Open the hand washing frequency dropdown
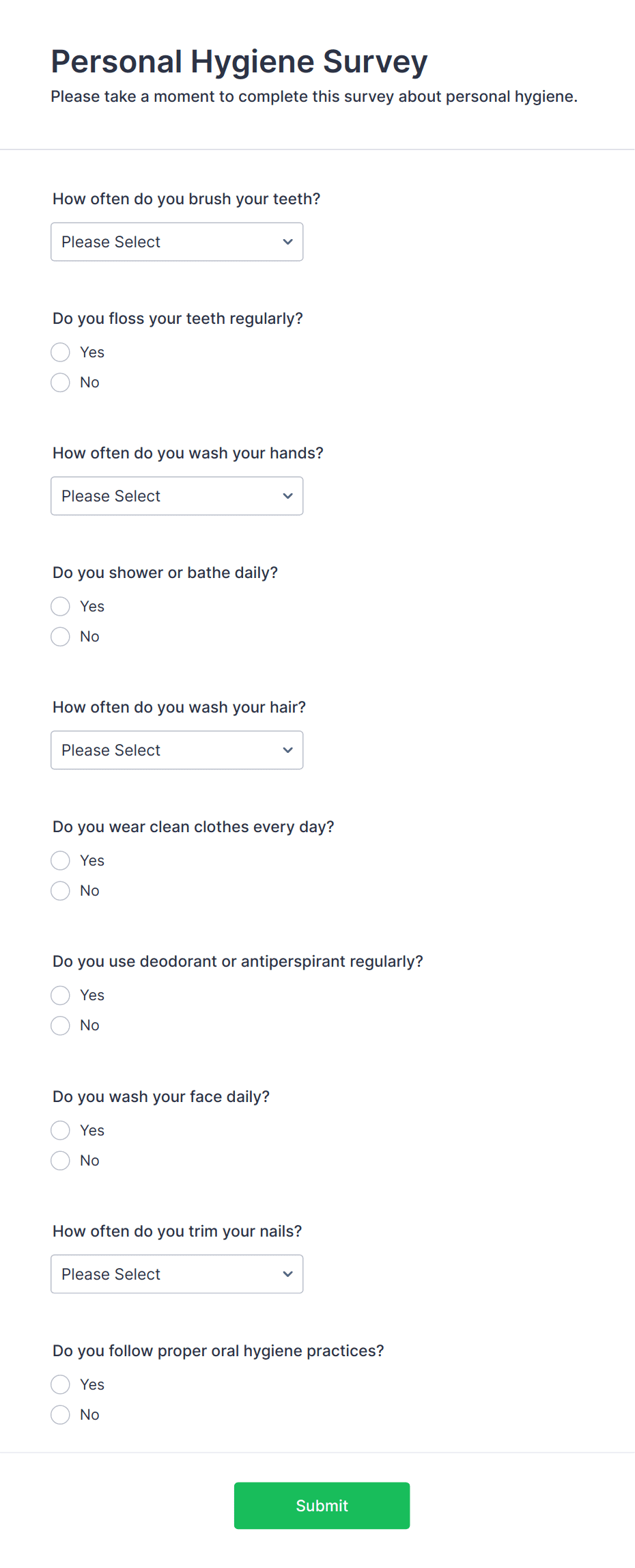The width and height of the screenshot is (635, 1568). pos(177,496)
